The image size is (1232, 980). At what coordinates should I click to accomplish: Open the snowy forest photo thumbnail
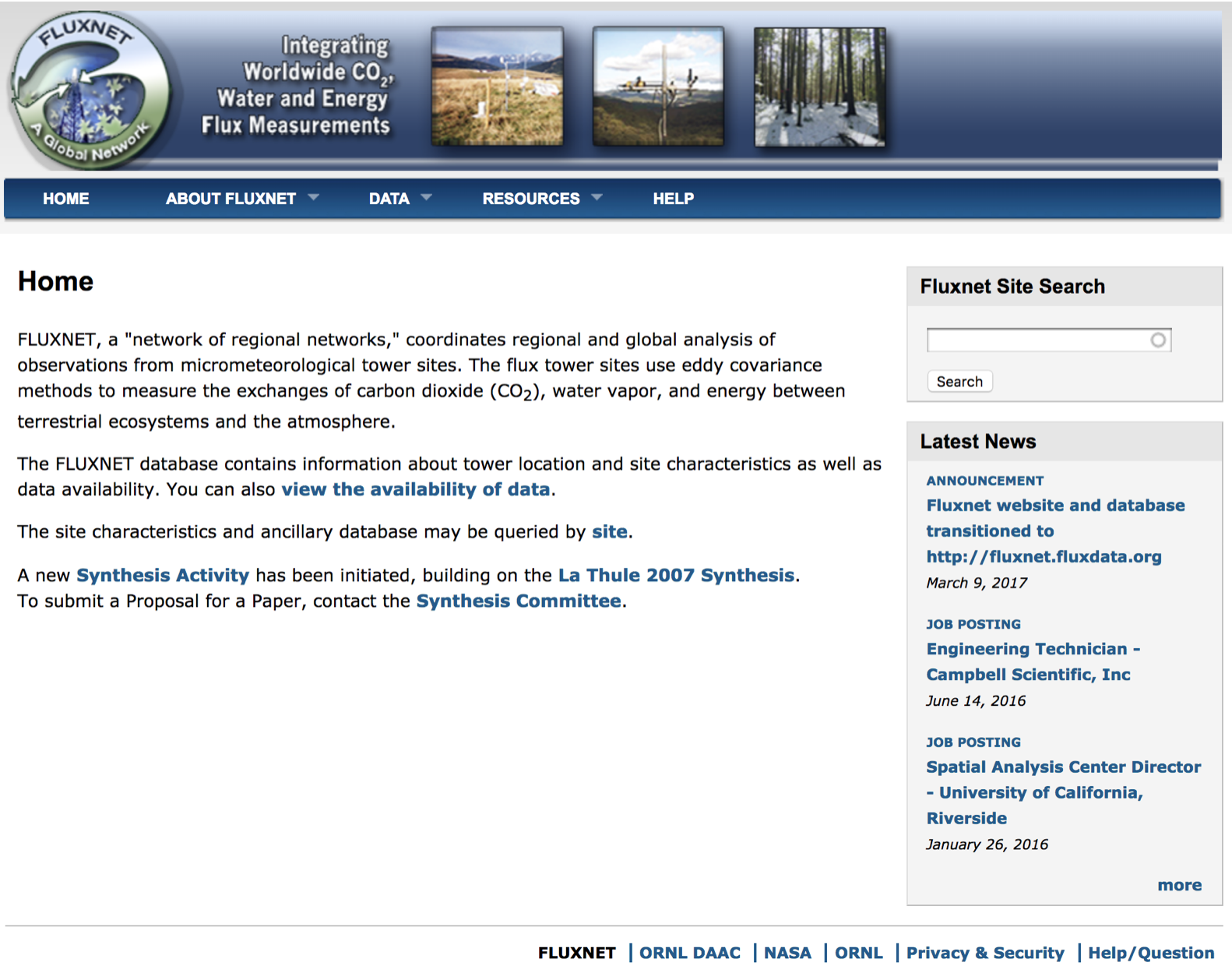pos(820,86)
